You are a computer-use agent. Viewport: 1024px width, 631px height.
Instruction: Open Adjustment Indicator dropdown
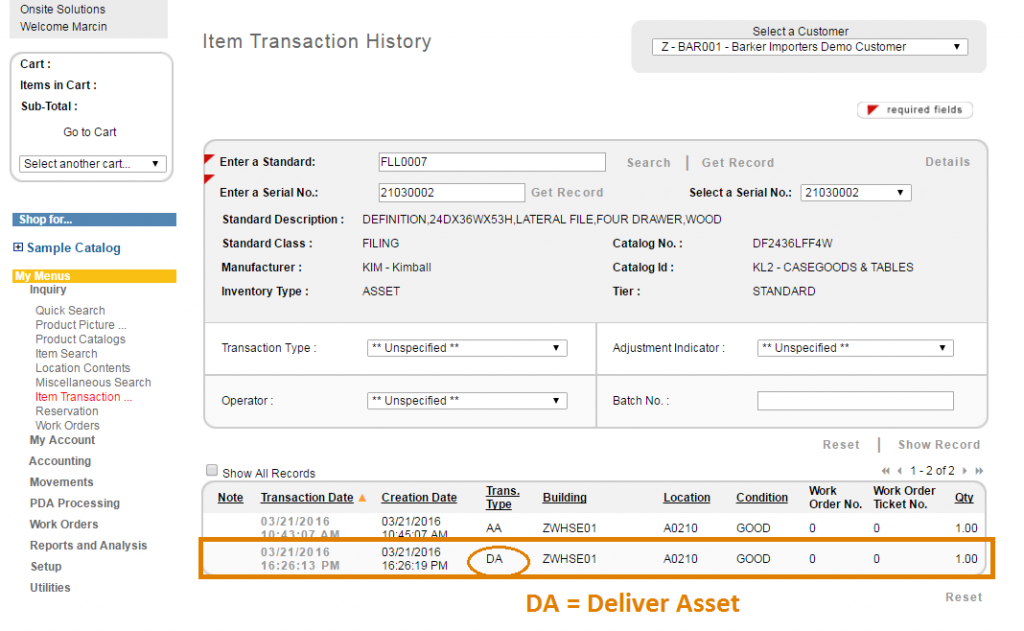click(855, 348)
